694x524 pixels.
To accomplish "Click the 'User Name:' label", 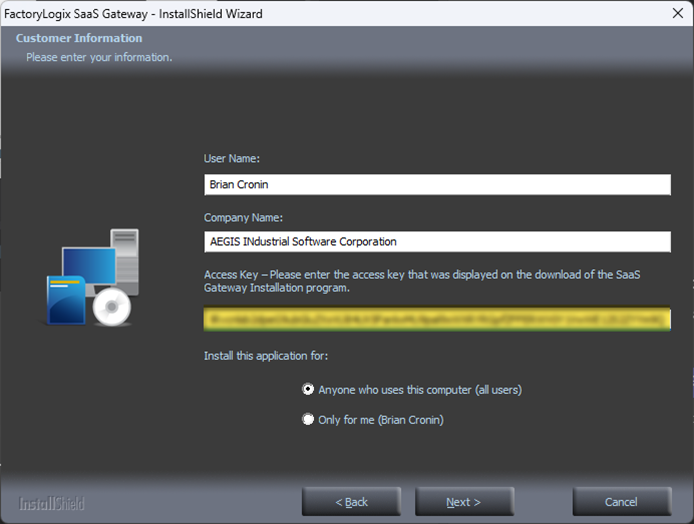I will 231,158.
